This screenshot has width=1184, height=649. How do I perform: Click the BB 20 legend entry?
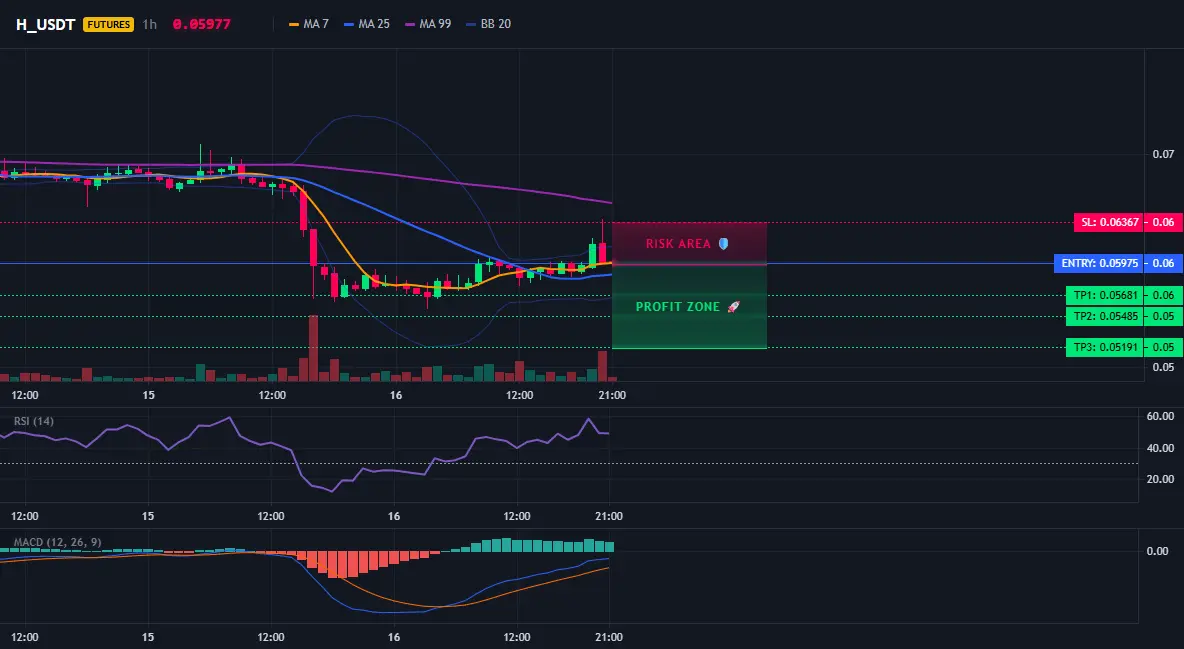pyautogui.click(x=489, y=24)
